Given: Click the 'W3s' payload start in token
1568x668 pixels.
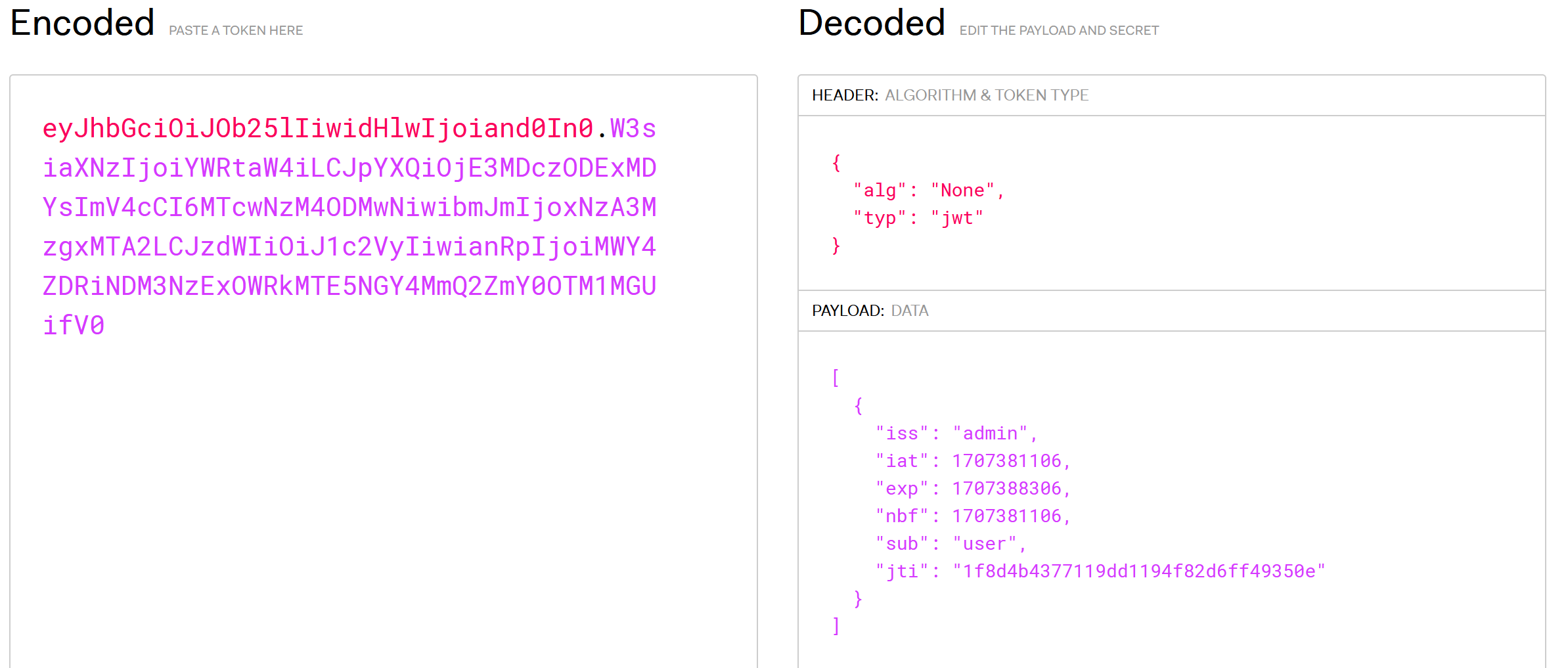Looking at the screenshot, I should pos(633,128).
